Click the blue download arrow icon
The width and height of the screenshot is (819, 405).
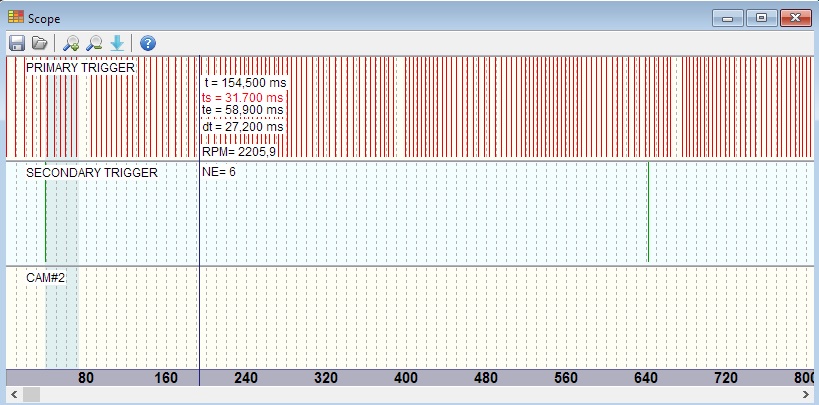118,43
